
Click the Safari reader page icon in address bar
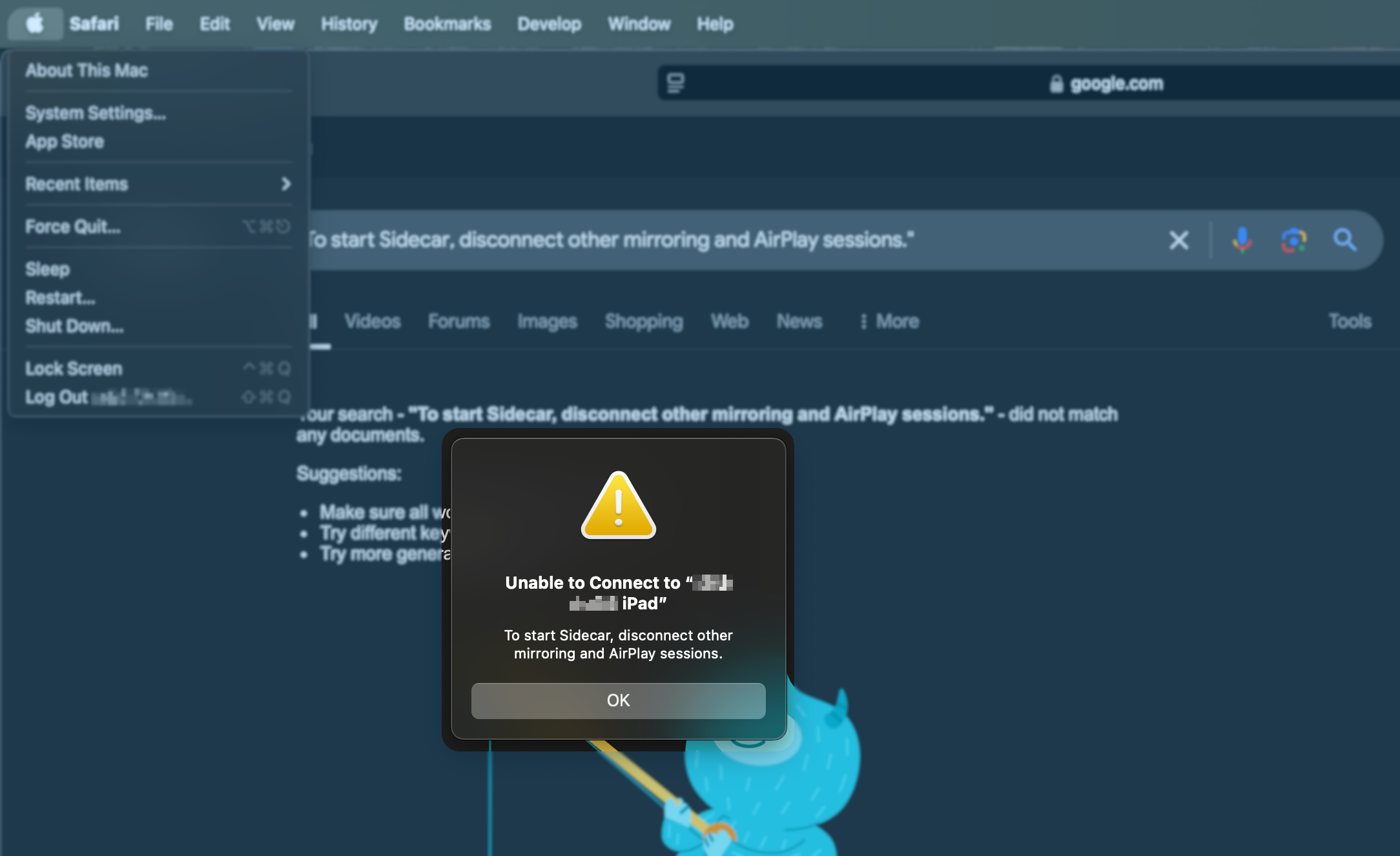point(675,83)
